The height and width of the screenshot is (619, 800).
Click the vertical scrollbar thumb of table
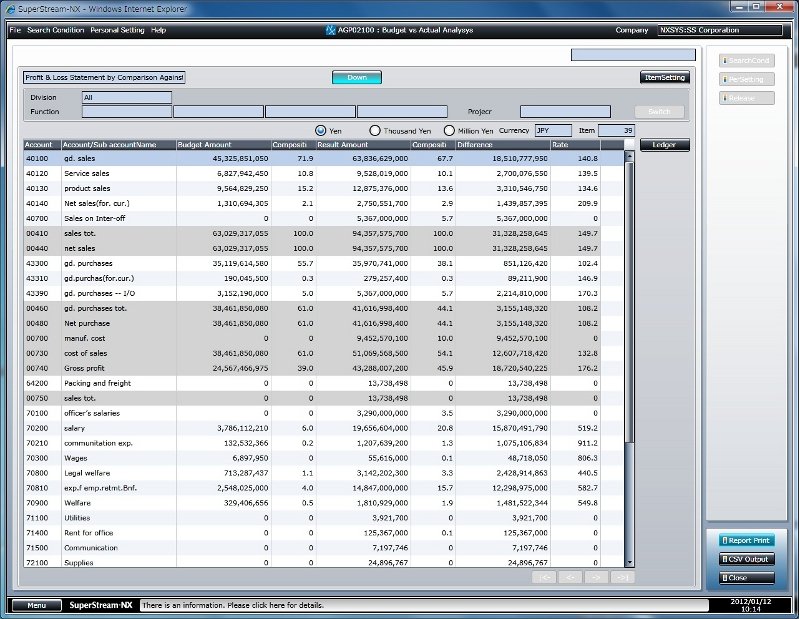click(x=629, y=302)
